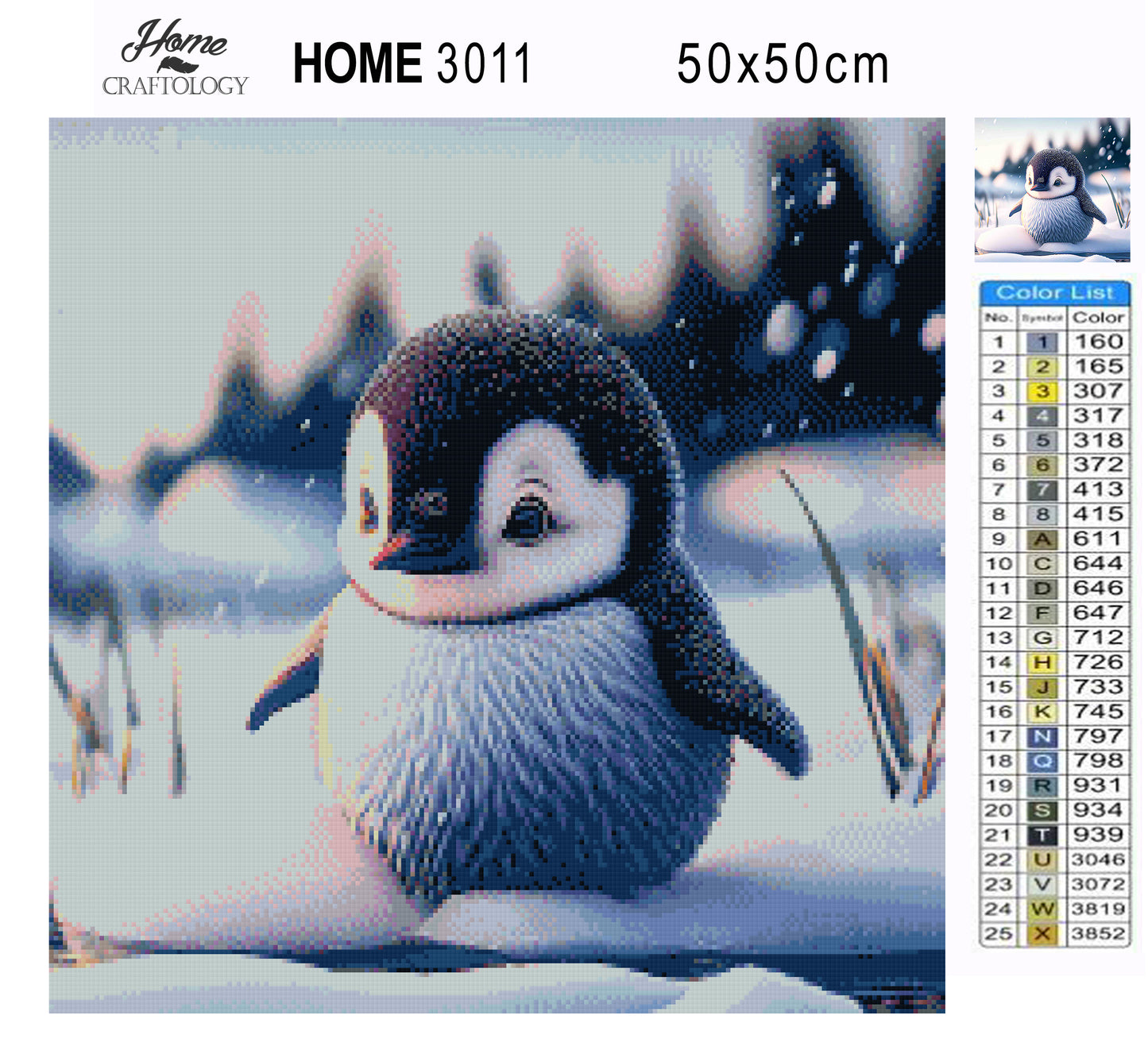This screenshot has height=1054, width=1148.
Task: Click the Color column header
Action: (x=1098, y=318)
